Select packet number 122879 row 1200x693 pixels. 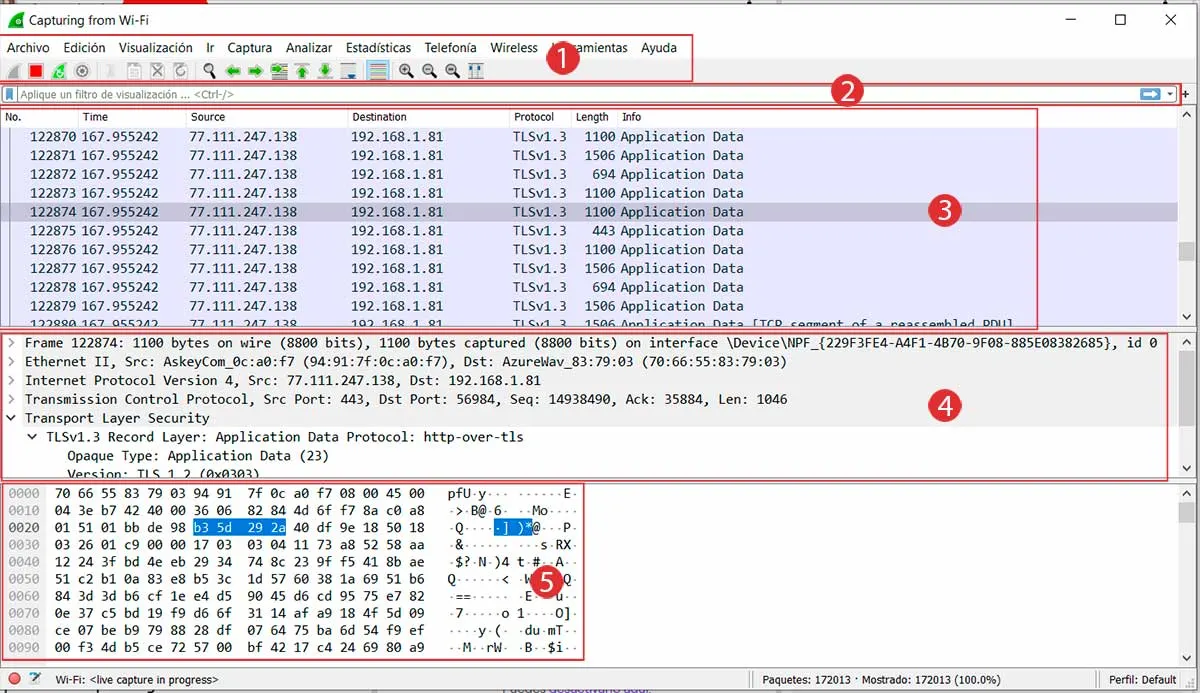click(x=590, y=306)
